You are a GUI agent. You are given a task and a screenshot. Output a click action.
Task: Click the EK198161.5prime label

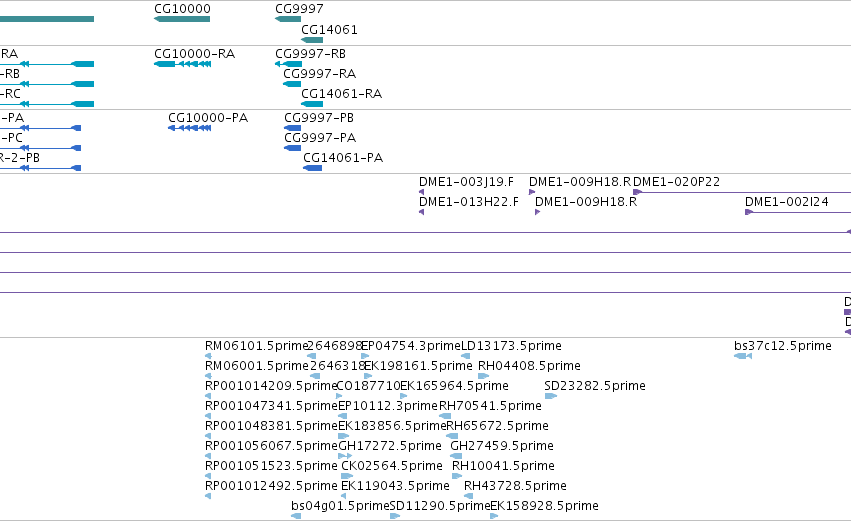click(x=418, y=366)
